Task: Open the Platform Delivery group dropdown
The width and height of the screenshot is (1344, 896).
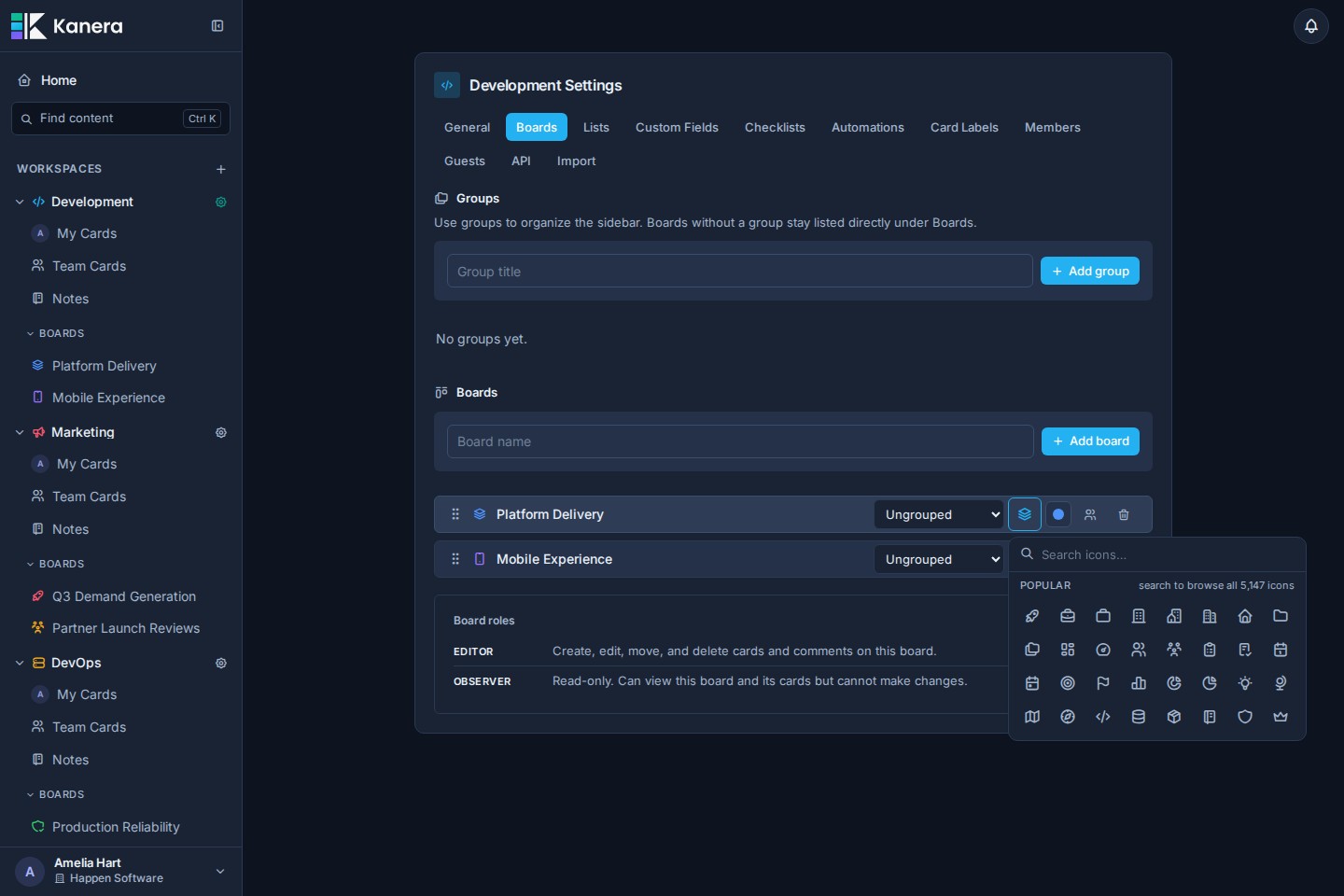Action: point(939,514)
